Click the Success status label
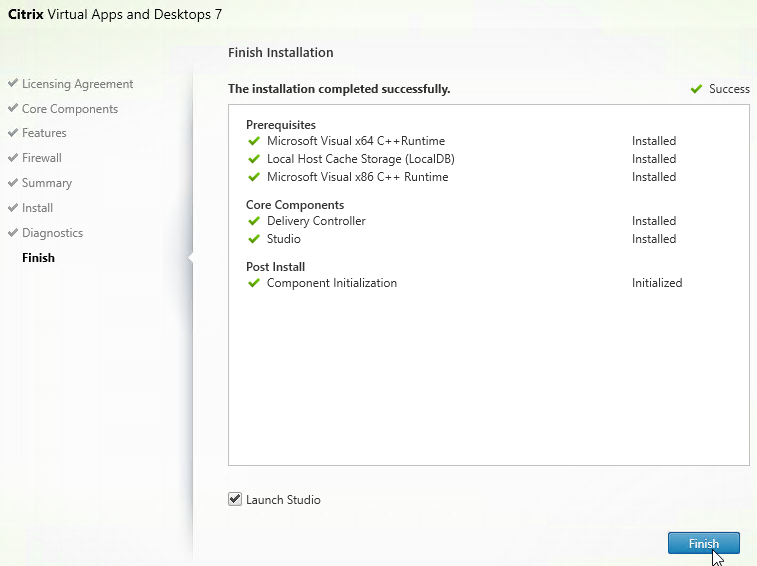This screenshot has width=757, height=566. tap(729, 89)
